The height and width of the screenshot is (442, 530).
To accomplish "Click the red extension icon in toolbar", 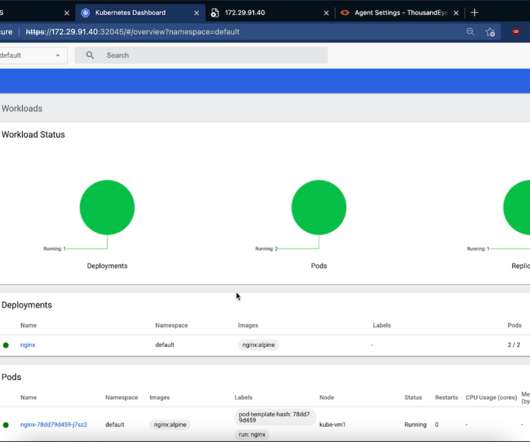I will coord(515,31).
